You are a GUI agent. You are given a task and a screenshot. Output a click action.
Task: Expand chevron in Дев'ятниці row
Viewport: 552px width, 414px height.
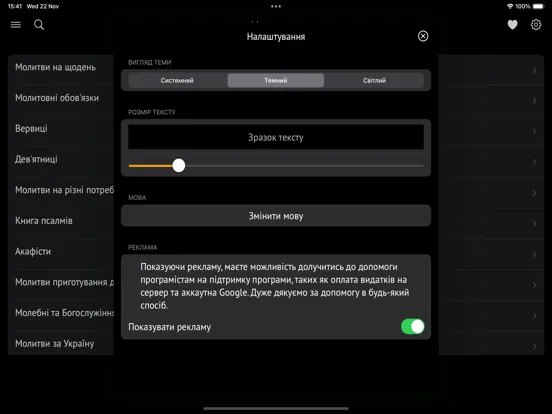534,162
